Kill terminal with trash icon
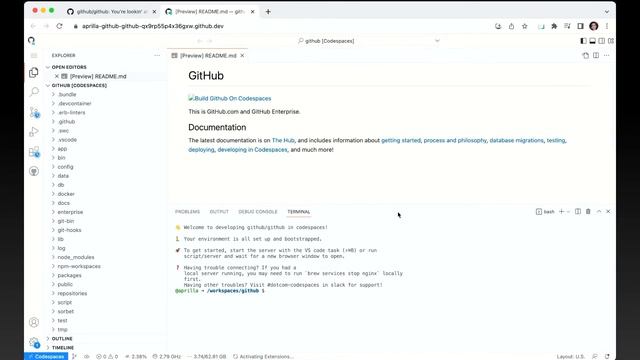640x360 pixels. 588,211
